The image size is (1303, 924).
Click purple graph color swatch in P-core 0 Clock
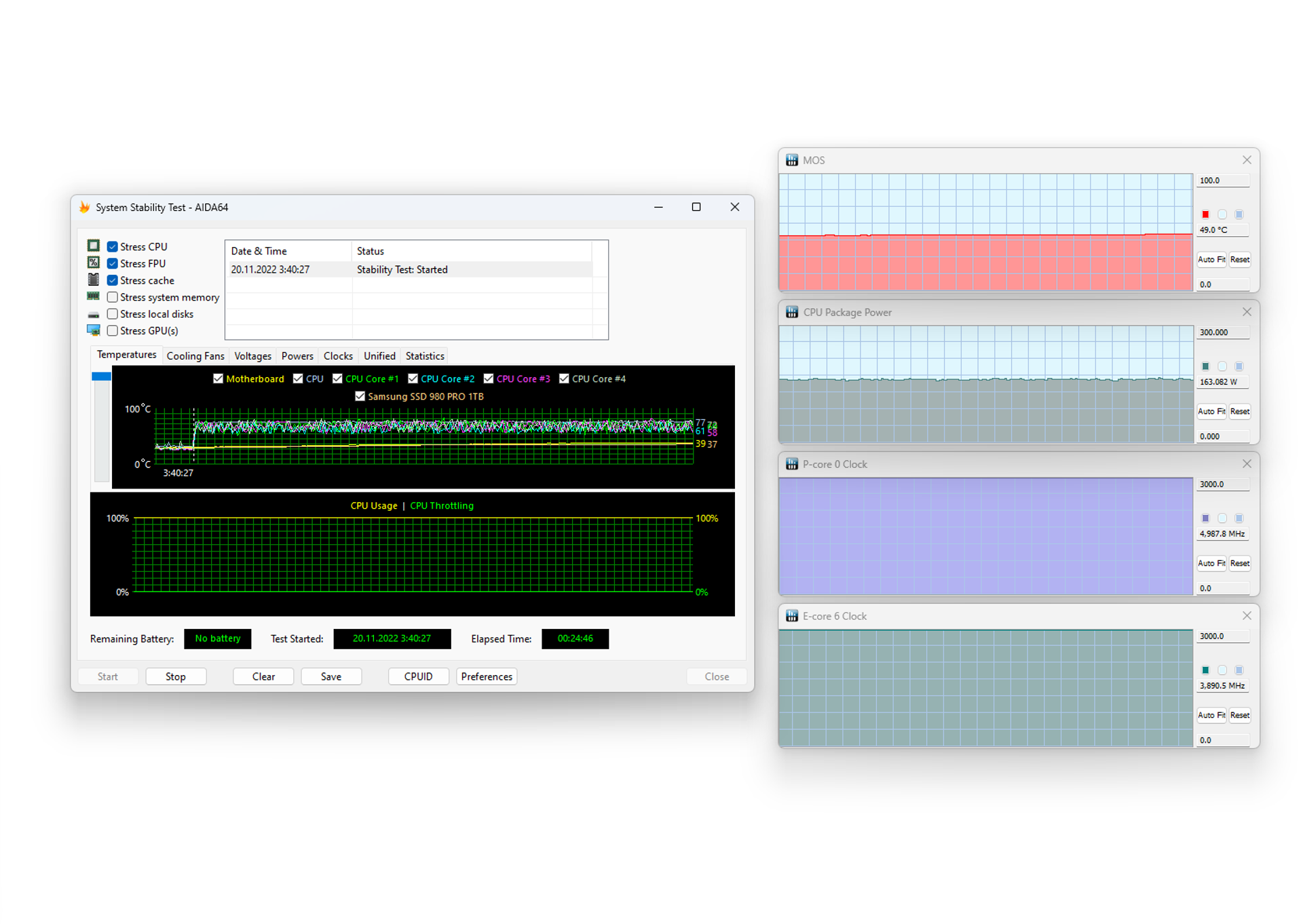1205,518
